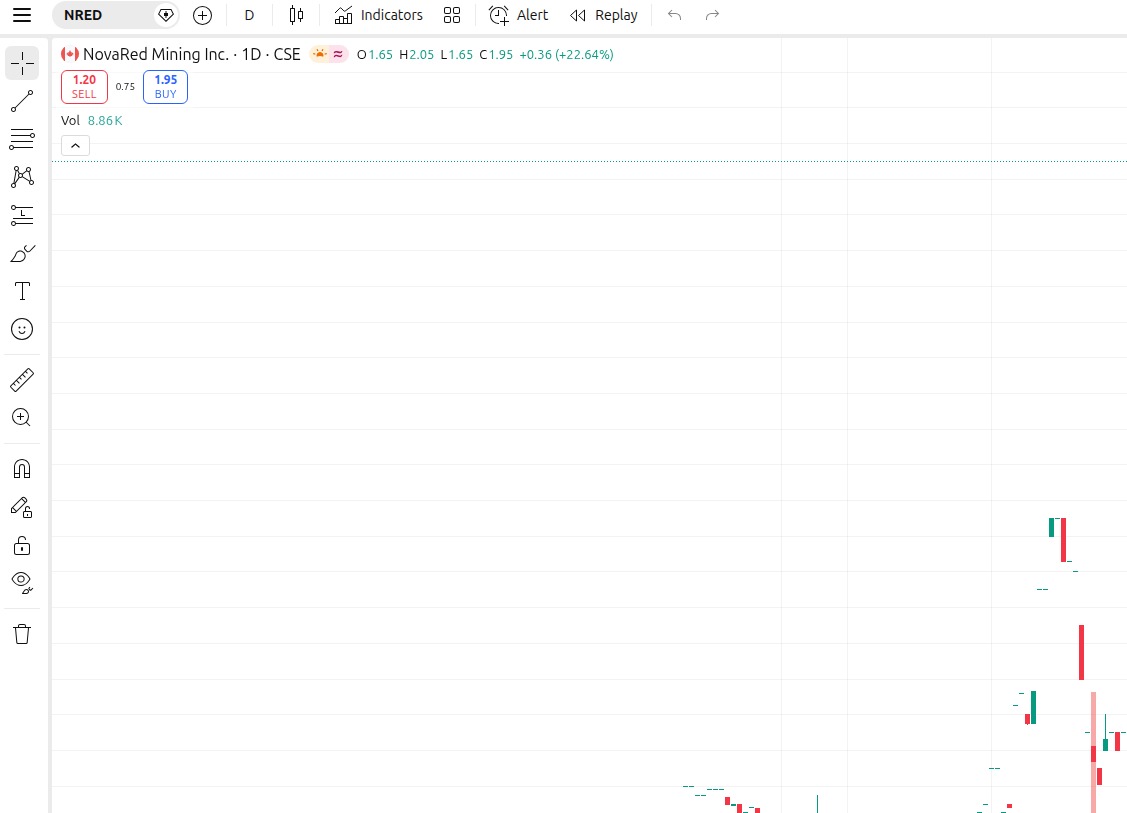Open the Indicators menu
Screen dimensions: 1127x813
[378, 15]
